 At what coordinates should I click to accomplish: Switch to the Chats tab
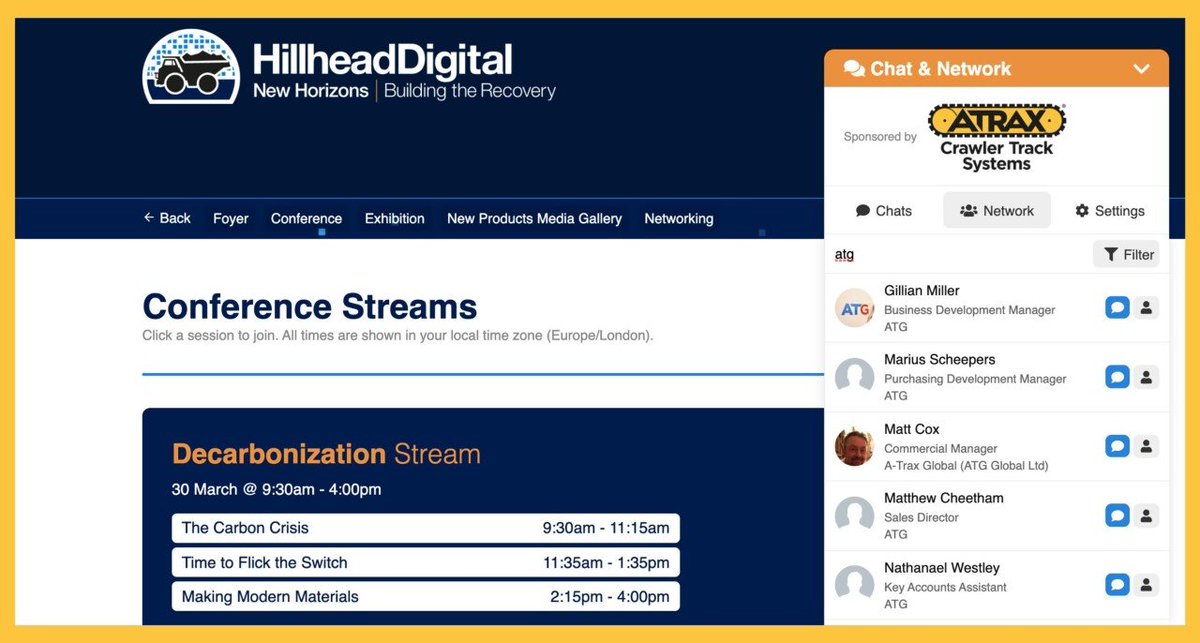coord(884,211)
